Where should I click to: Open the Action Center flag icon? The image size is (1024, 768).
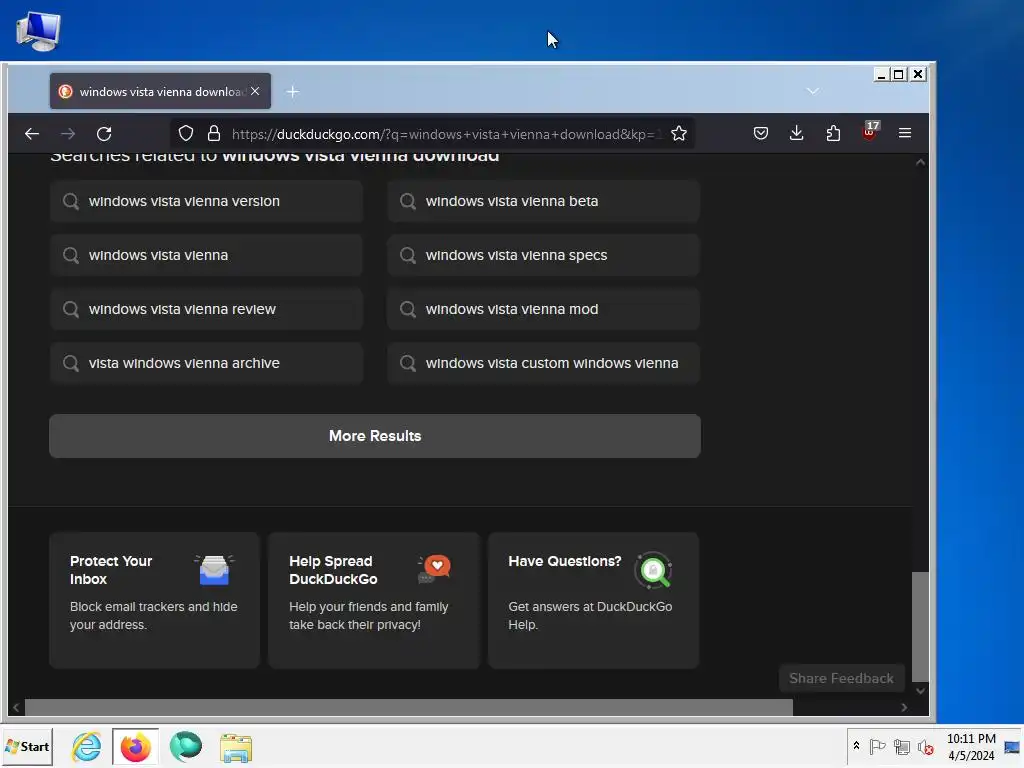(877, 746)
